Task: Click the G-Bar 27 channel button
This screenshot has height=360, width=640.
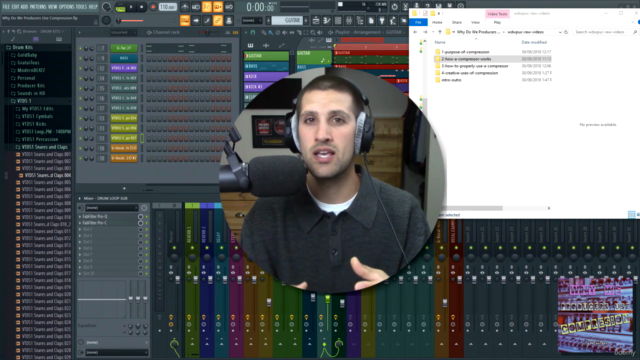Action: click(x=124, y=48)
